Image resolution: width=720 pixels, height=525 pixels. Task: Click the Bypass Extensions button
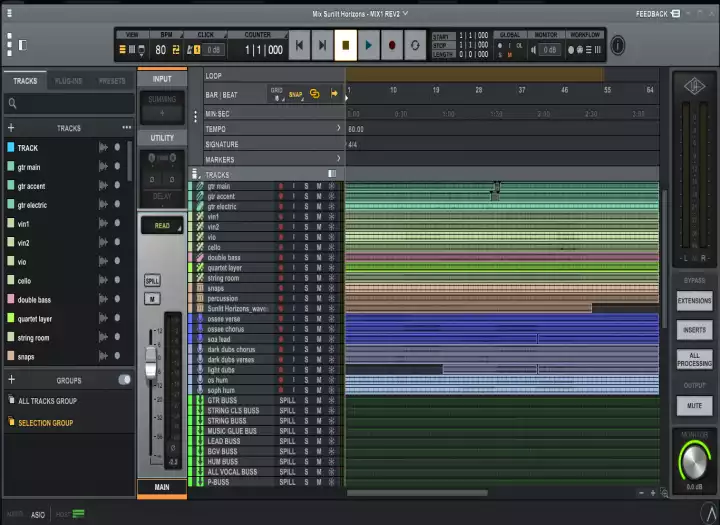click(x=694, y=300)
